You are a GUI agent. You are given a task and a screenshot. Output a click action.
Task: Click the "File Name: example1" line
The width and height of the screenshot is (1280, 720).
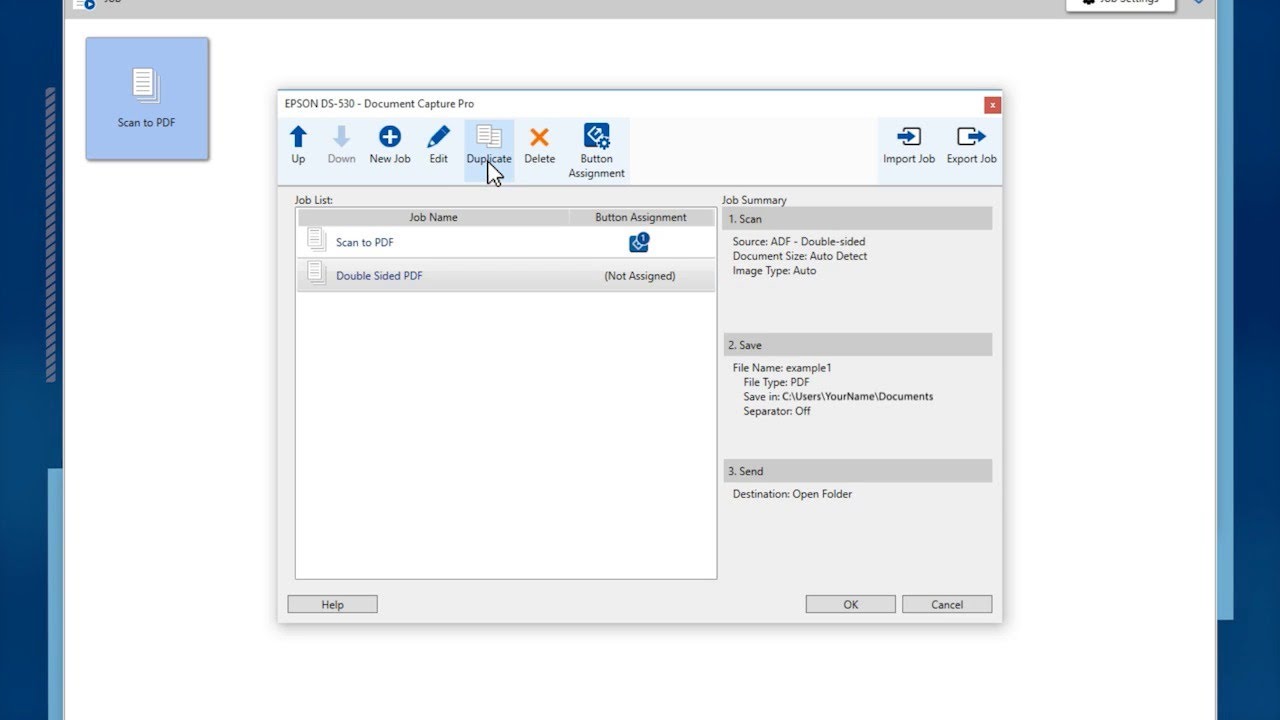pos(782,368)
